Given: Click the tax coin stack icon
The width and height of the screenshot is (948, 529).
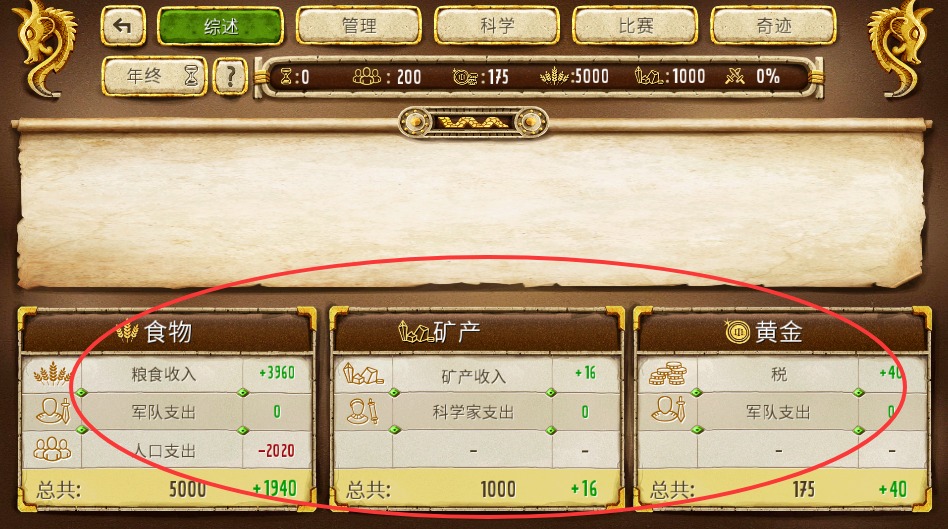Looking at the screenshot, I should 667,374.
